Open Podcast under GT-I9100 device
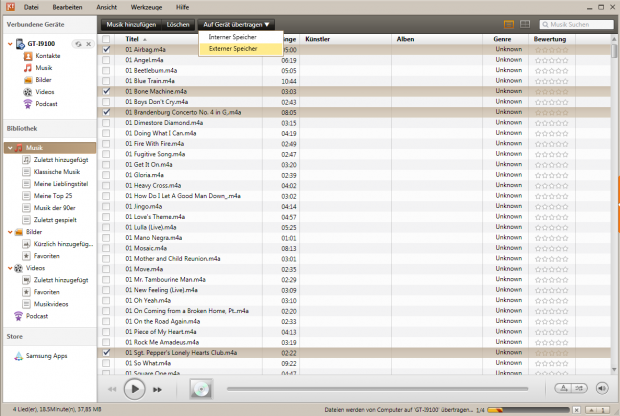 pos(46,104)
